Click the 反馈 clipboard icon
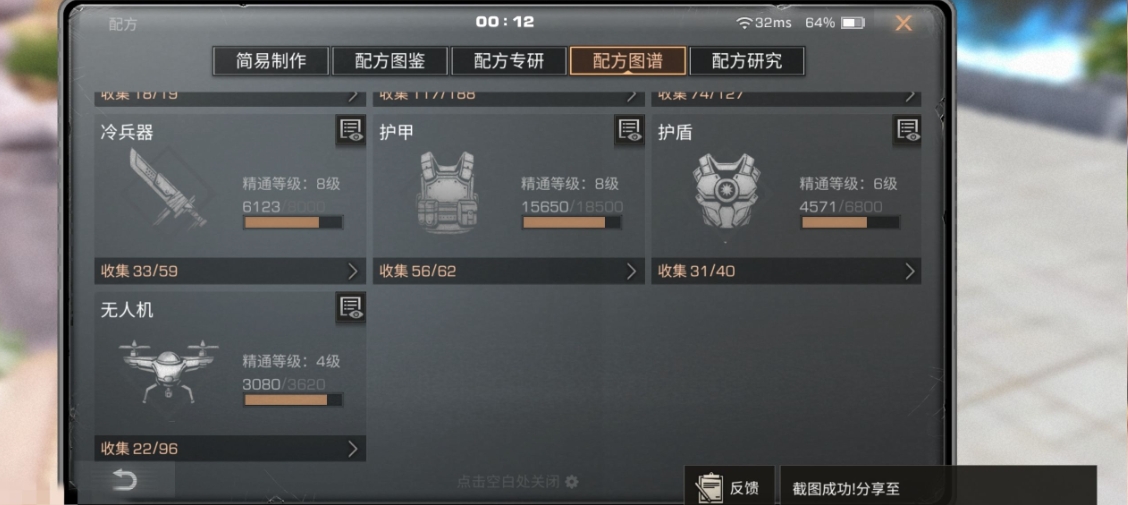Screen dimensions: 1128x505 [709, 488]
